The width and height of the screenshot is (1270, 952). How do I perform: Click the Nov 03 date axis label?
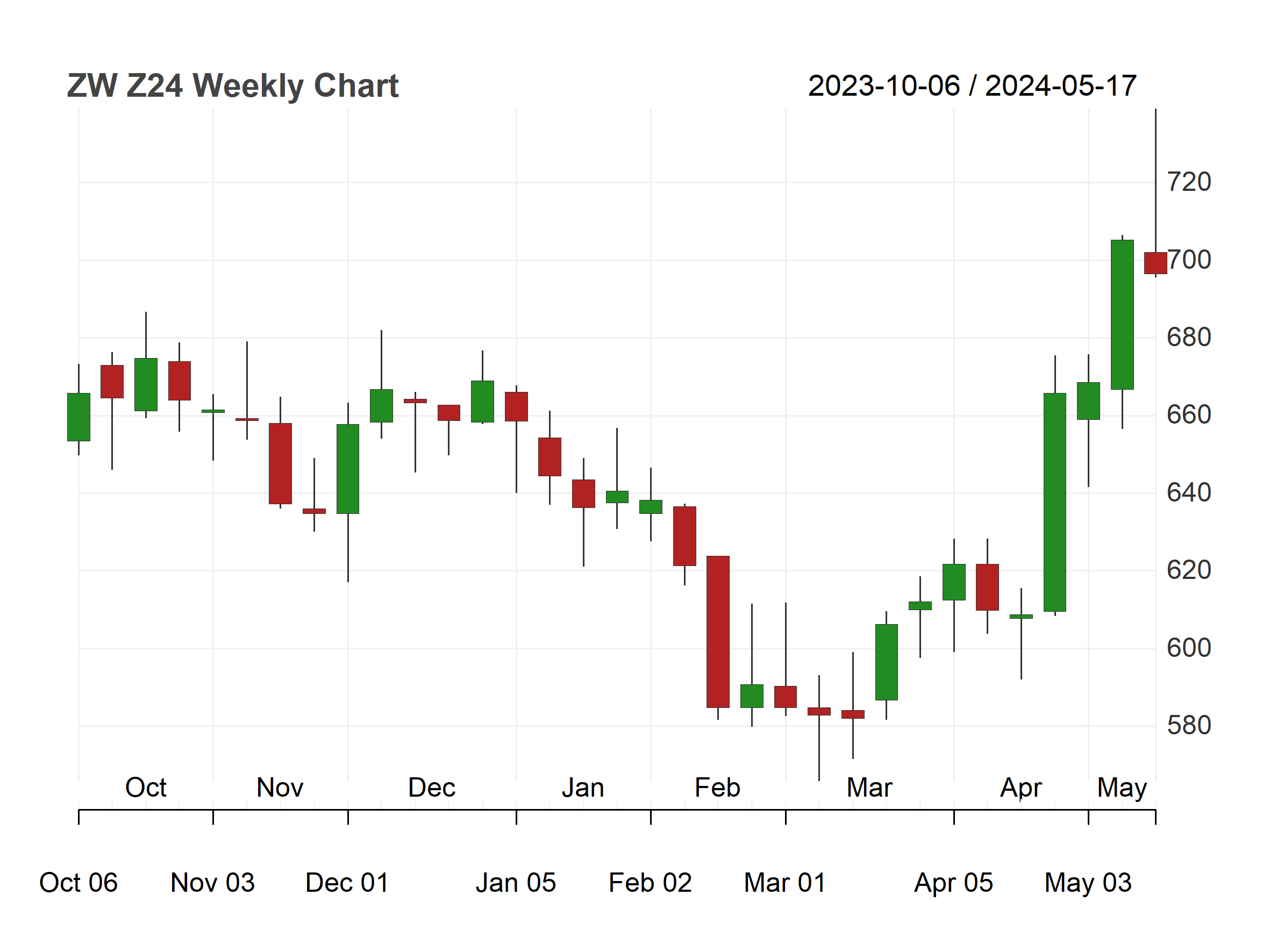tap(212, 883)
